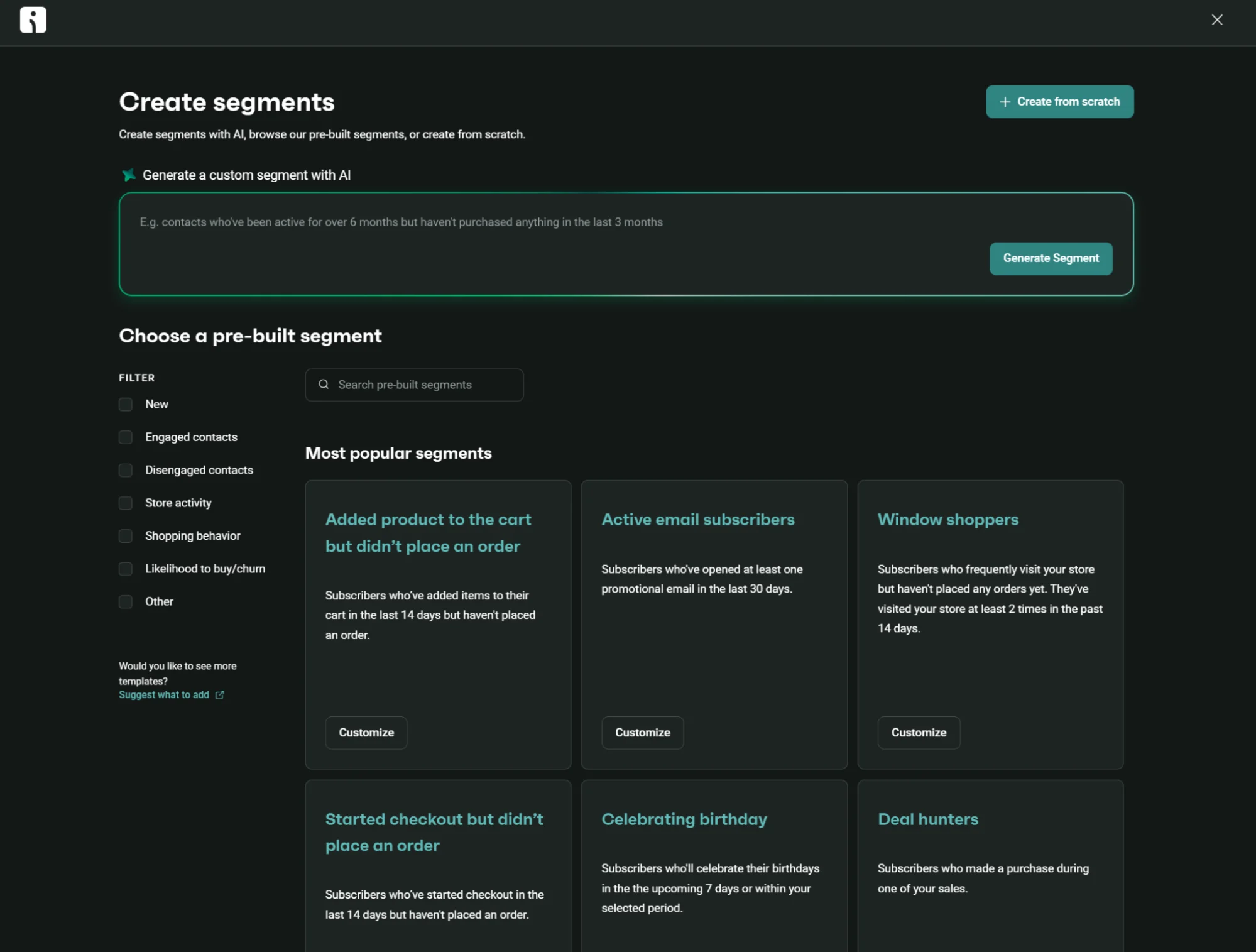
Task: Open the Added product to the cart title
Action: [428, 533]
